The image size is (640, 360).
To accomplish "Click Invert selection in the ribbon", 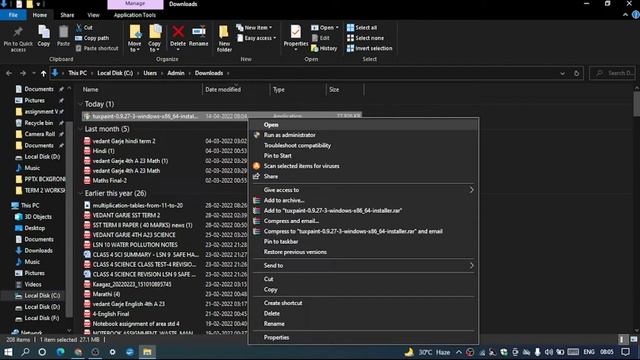I will click(369, 48).
